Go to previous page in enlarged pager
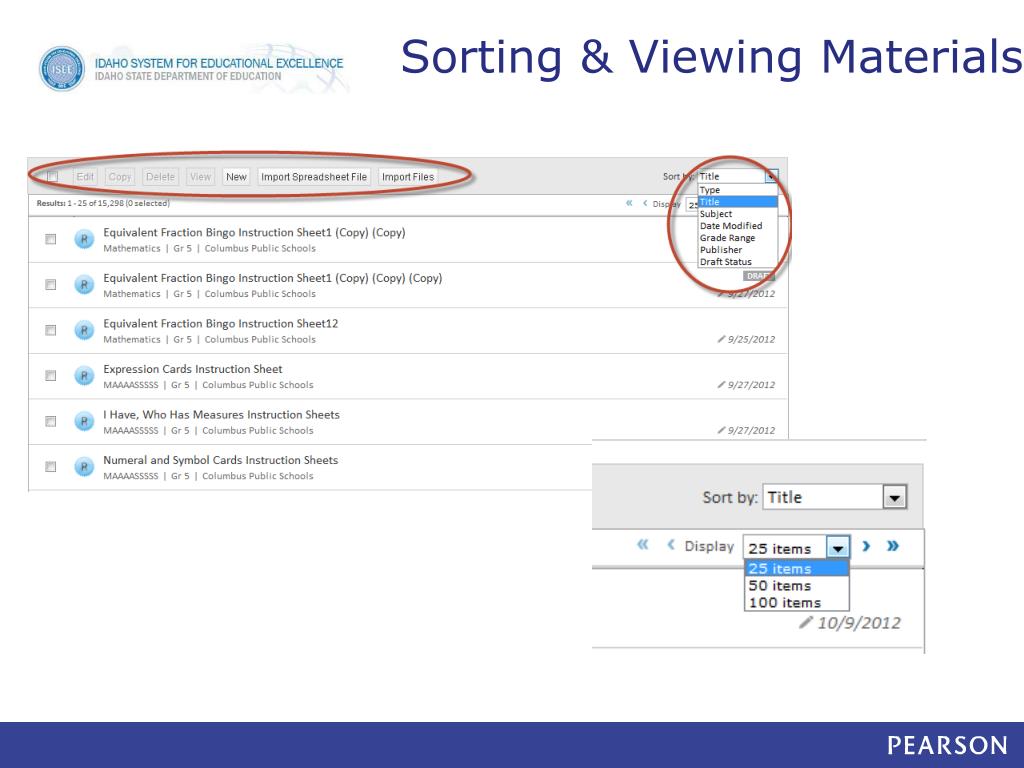Screen dimensions: 1024x768 pyautogui.click(x=670, y=545)
